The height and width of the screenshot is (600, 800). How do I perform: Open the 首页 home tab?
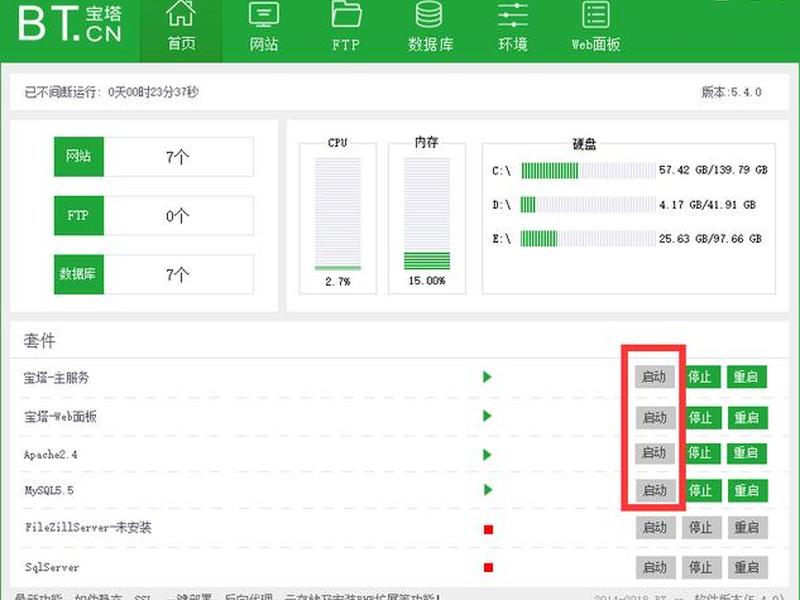[x=181, y=30]
